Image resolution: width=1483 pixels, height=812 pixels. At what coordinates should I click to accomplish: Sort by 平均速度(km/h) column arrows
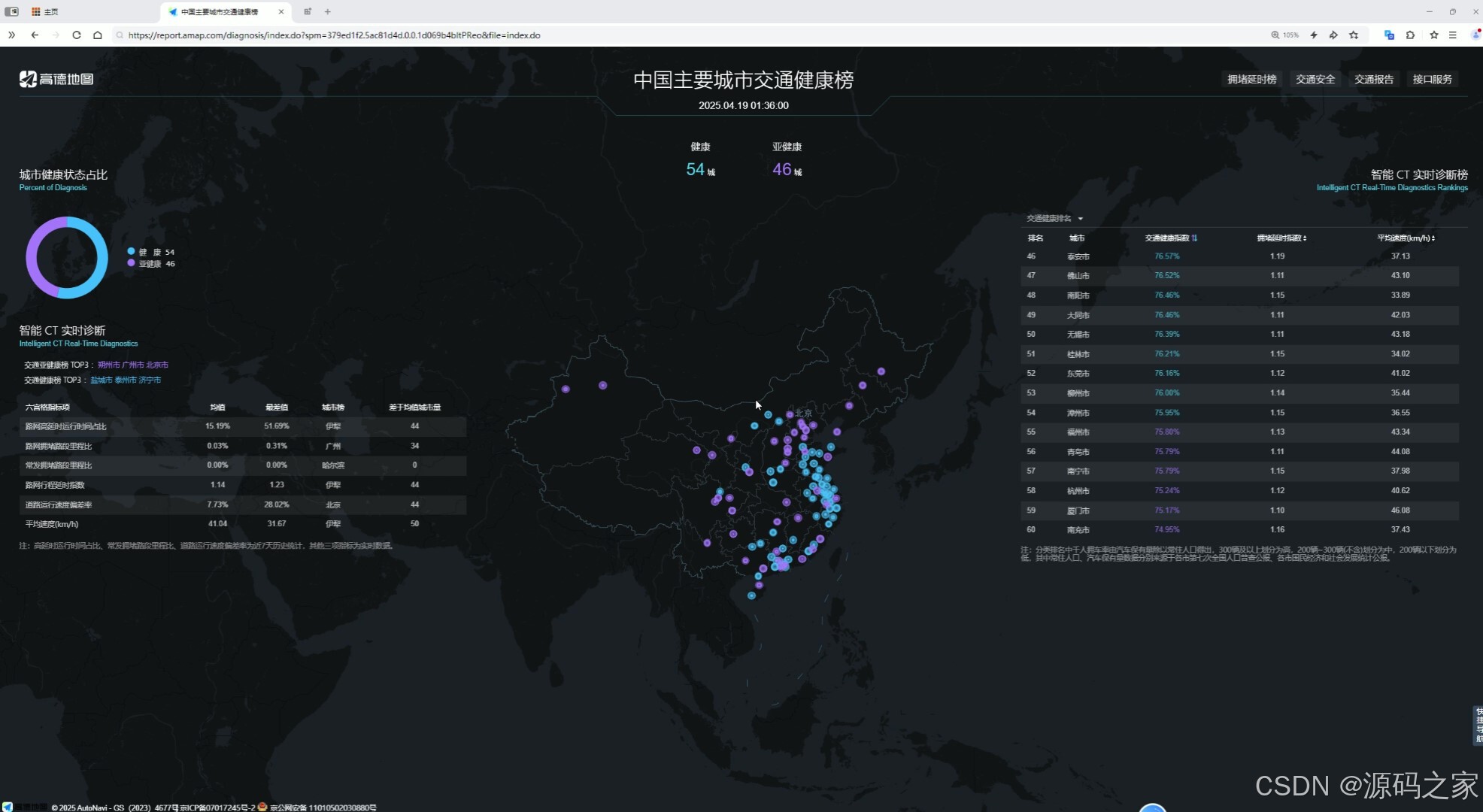[x=1433, y=238]
